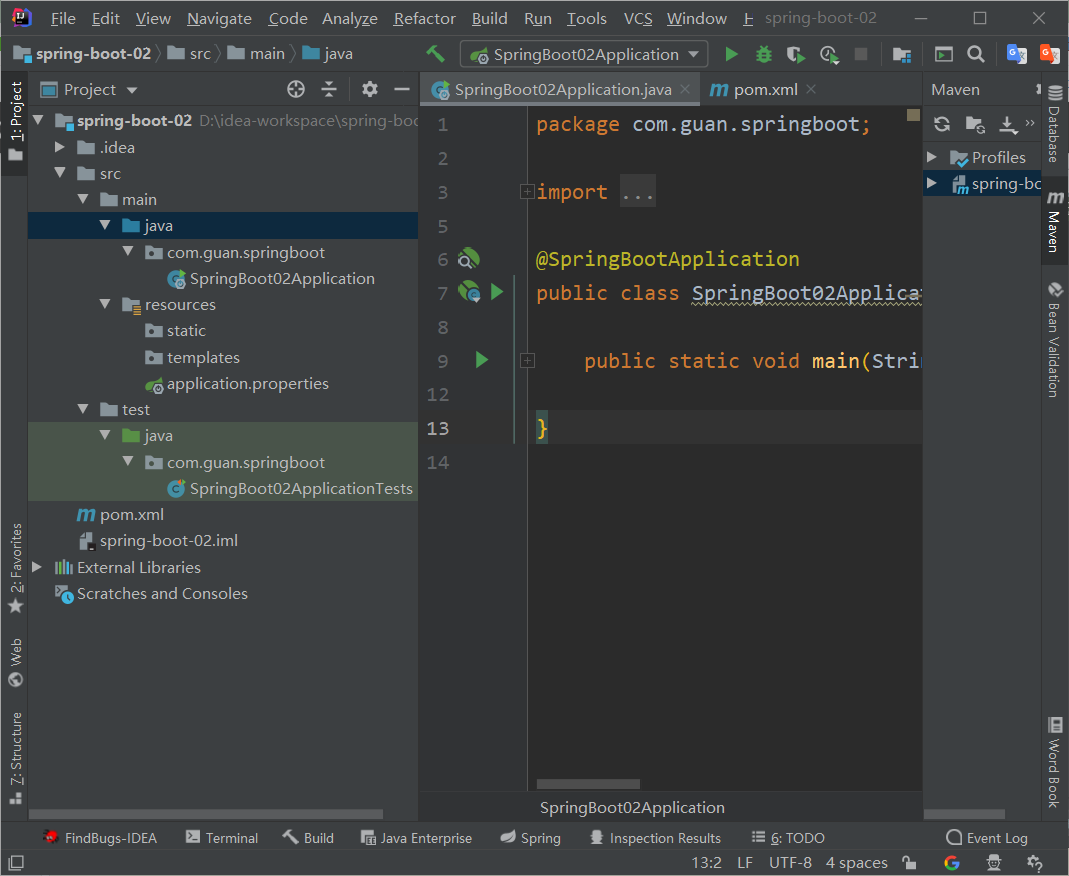
Task: Click the Spring bean gutter icon on line 6
Action: point(468,259)
